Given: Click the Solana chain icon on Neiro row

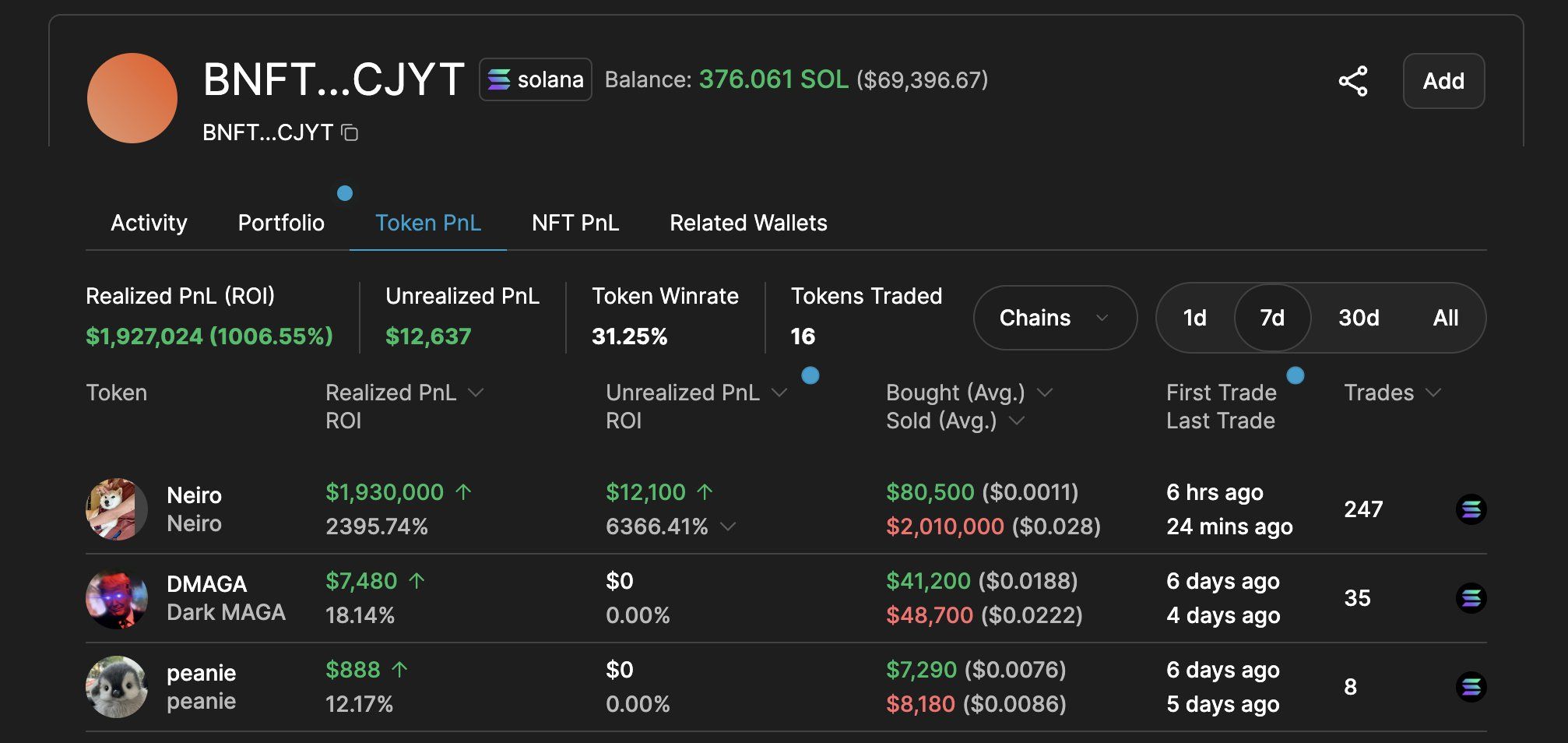Looking at the screenshot, I should pos(1471,509).
